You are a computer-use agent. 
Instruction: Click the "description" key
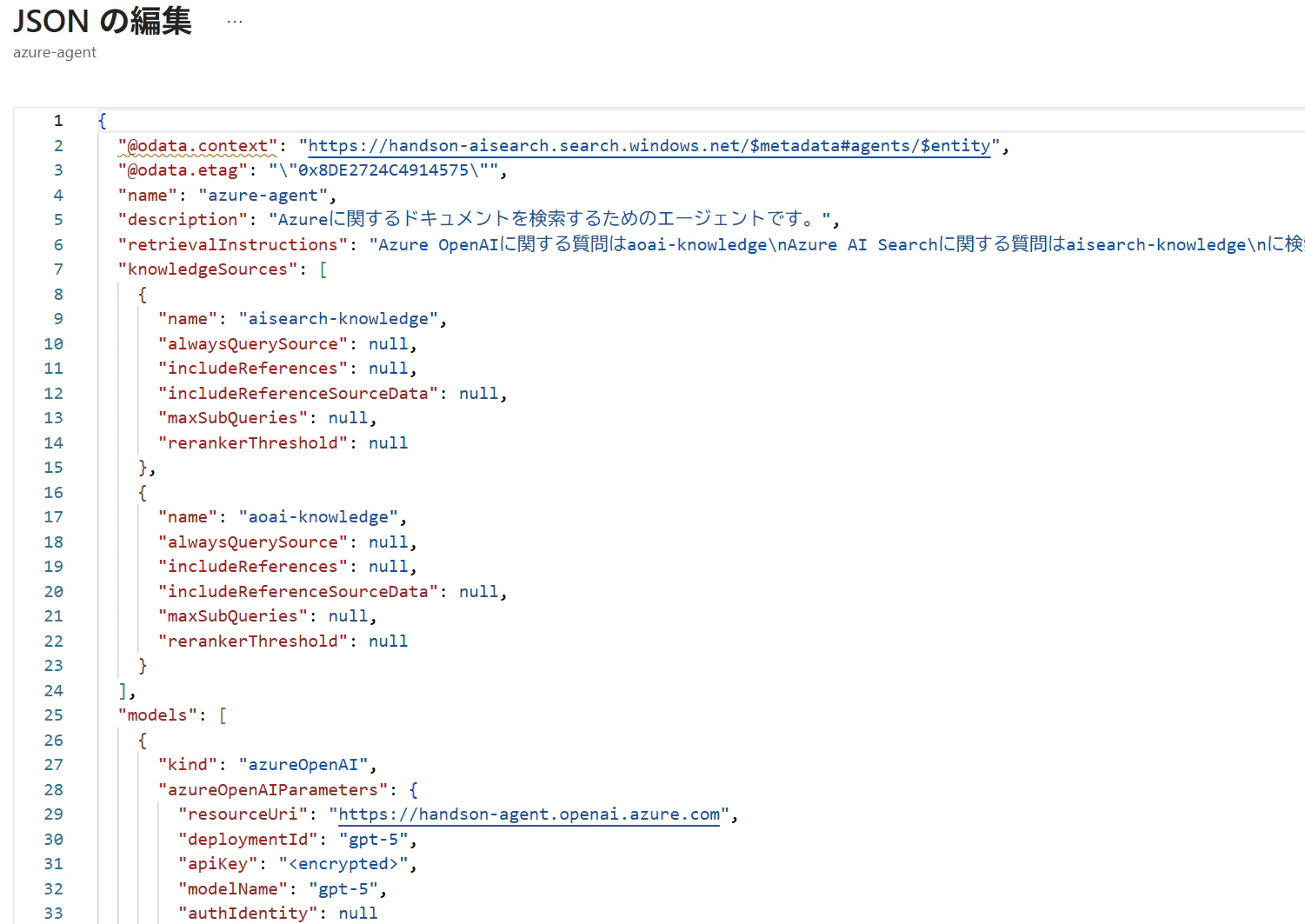point(183,220)
